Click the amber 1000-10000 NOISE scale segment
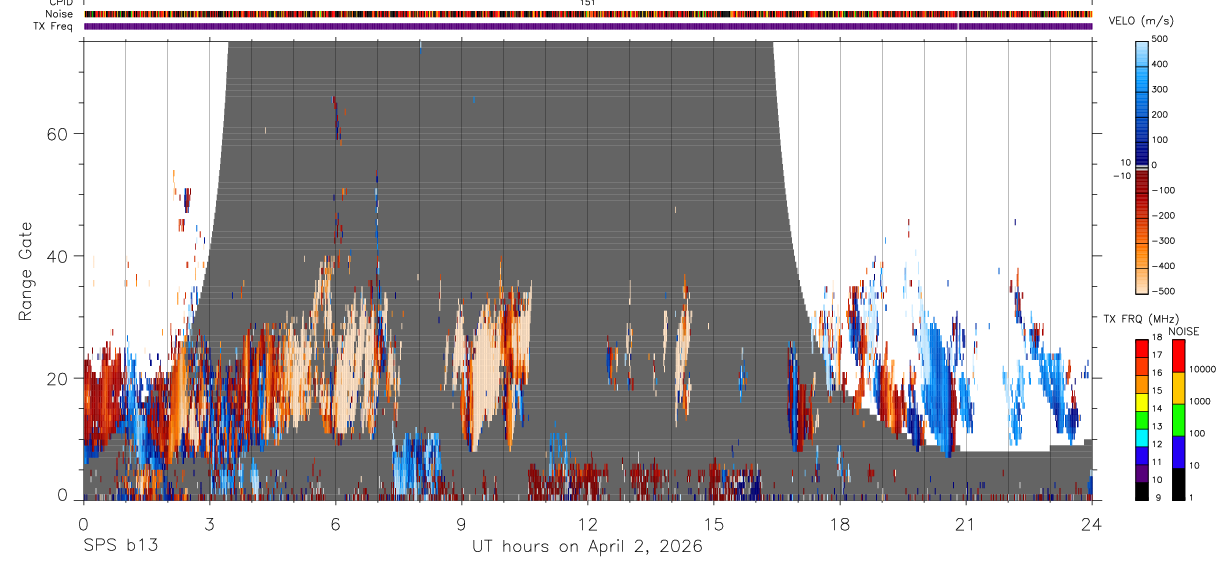Viewport: 1228px width, 567px height. pyautogui.click(x=1177, y=387)
